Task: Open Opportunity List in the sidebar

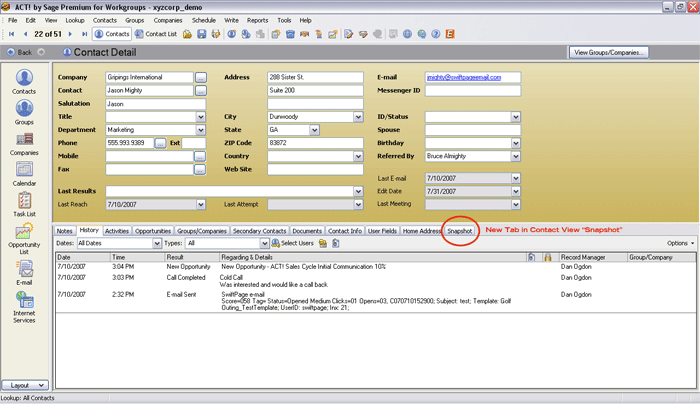Action: click(x=24, y=239)
